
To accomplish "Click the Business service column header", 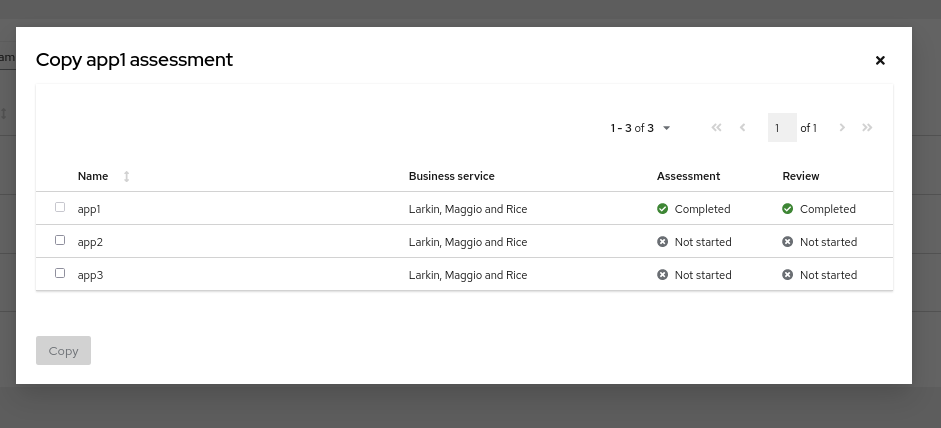I will (x=451, y=176).
